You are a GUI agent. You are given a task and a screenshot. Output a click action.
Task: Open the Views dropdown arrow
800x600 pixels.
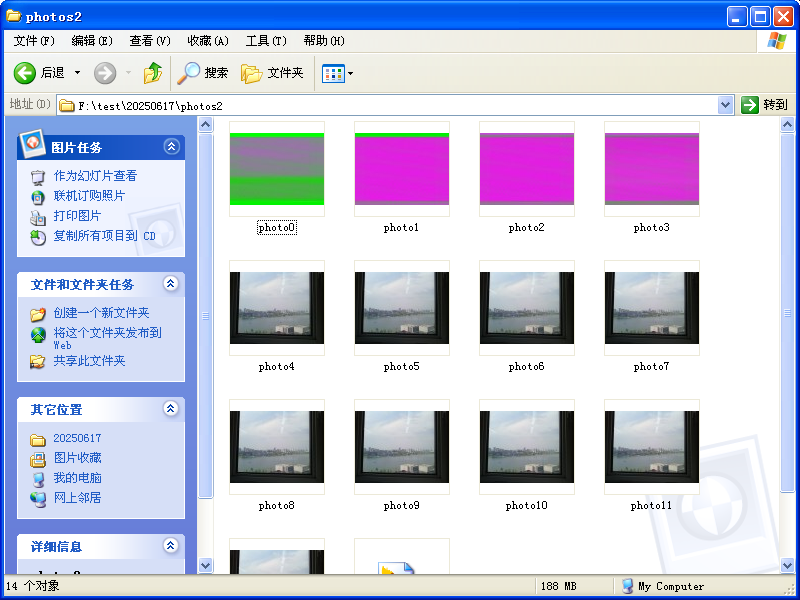[351, 73]
